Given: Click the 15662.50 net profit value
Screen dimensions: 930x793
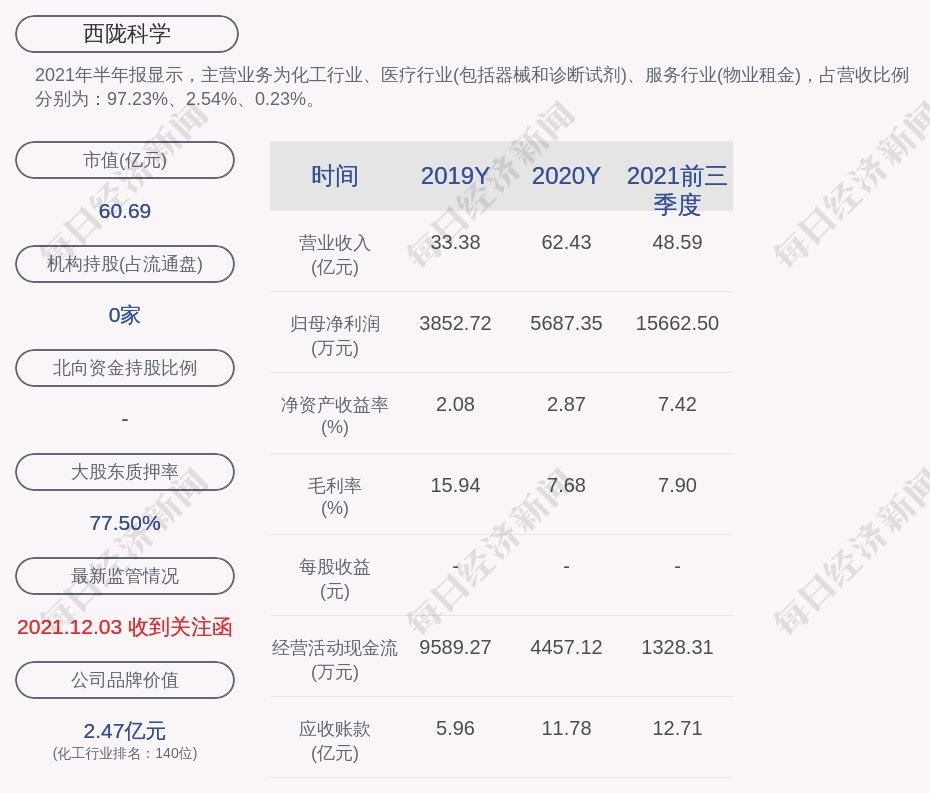Looking at the screenshot, I should 677,324.
